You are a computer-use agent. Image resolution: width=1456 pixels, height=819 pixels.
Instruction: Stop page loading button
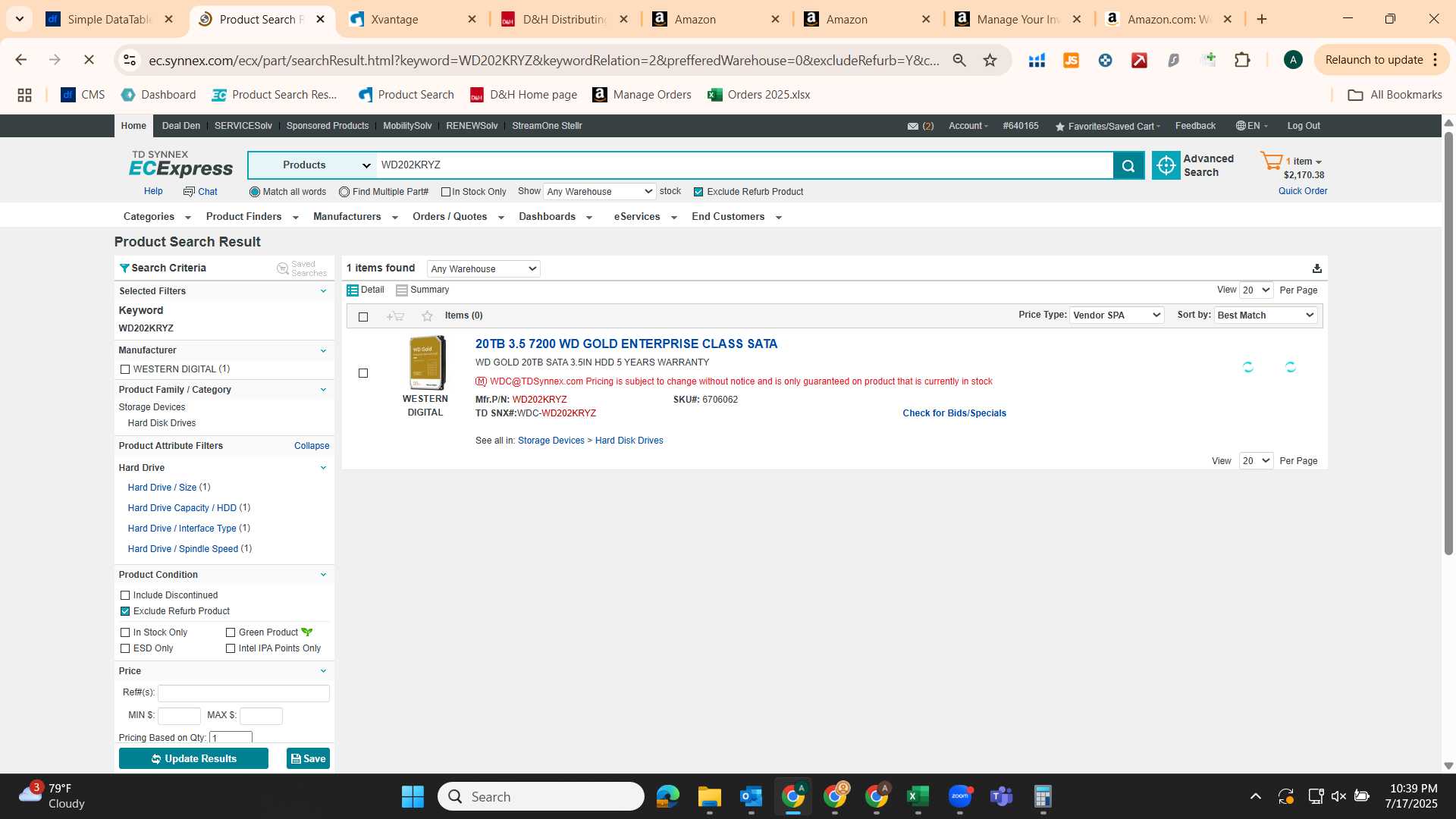pos(89,60)
